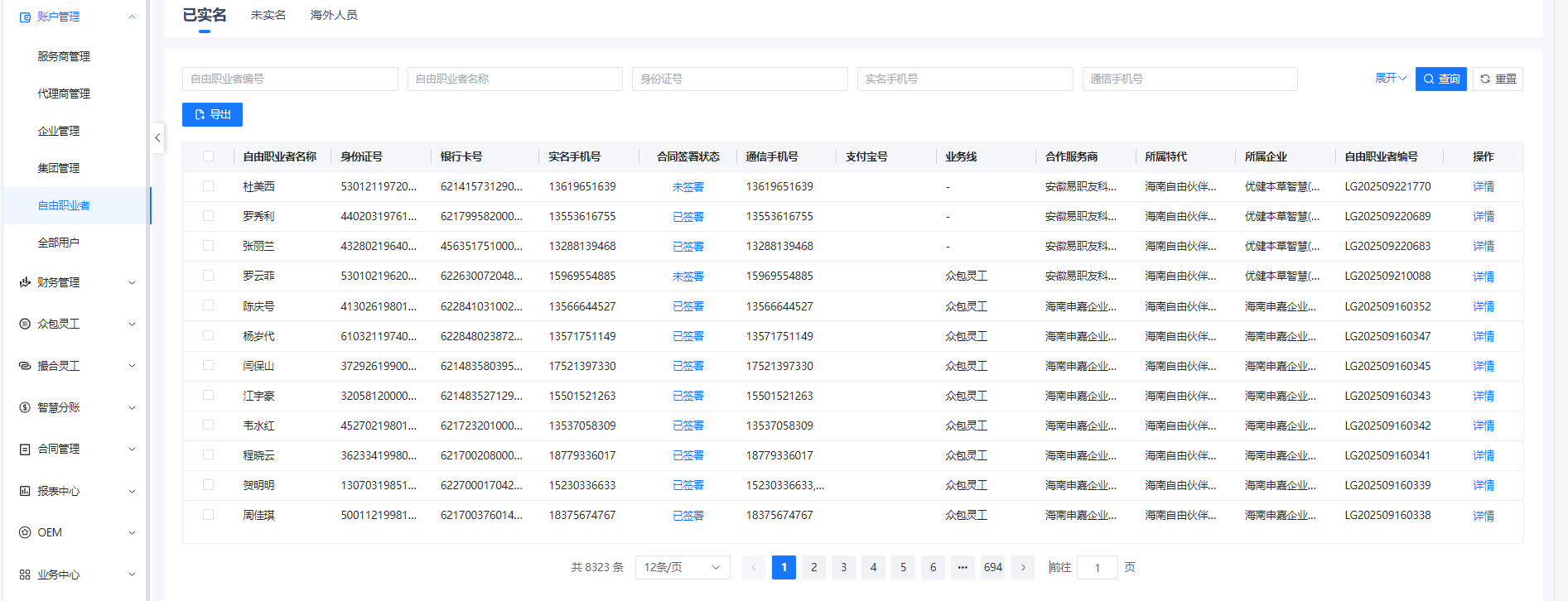The image size is (1568, 601).
Task: Go to page 694 in pagination
Action: pos(992,567)
